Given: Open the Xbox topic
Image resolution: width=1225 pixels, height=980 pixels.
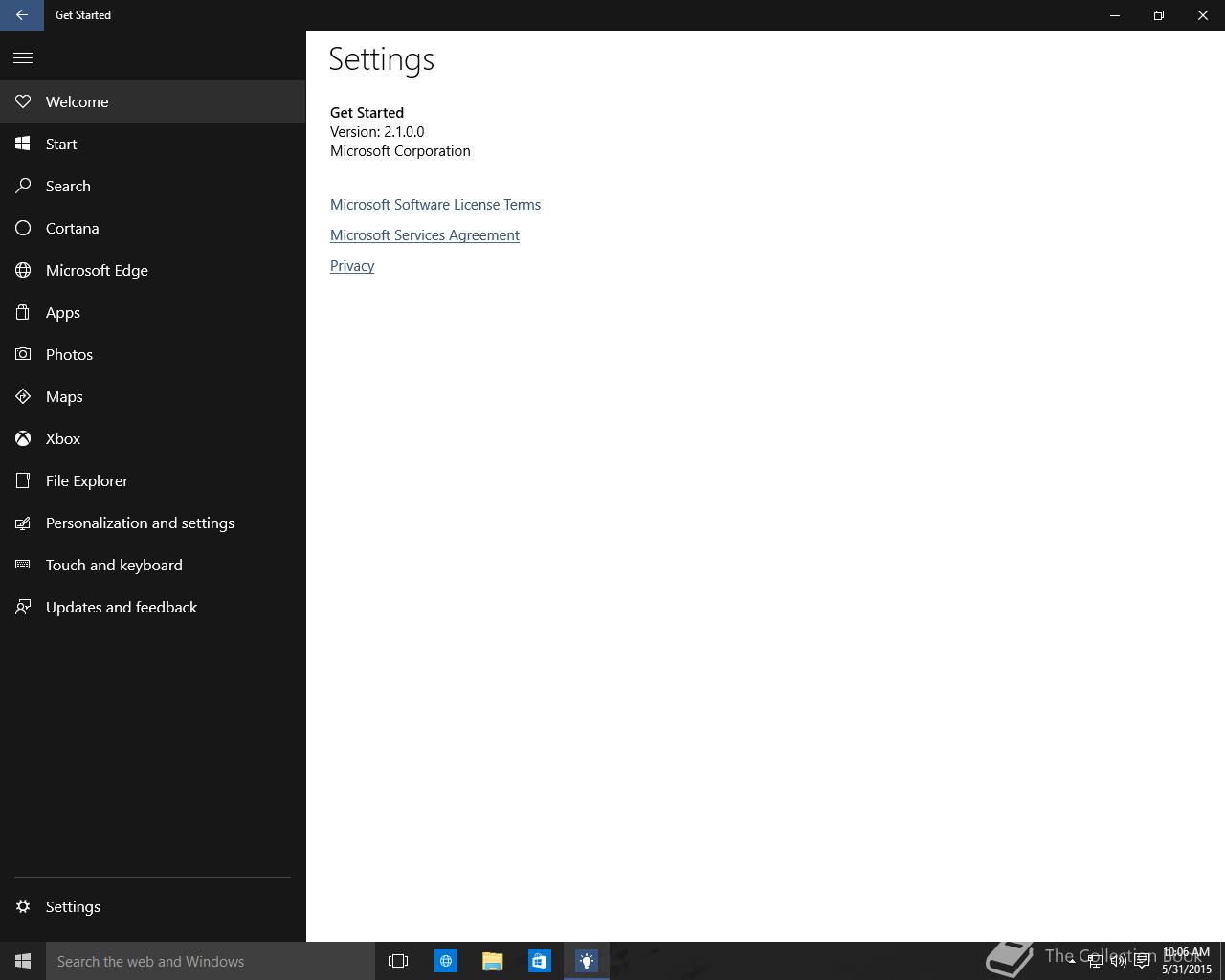Looking at the screenshot, I should tap(153, 438).
